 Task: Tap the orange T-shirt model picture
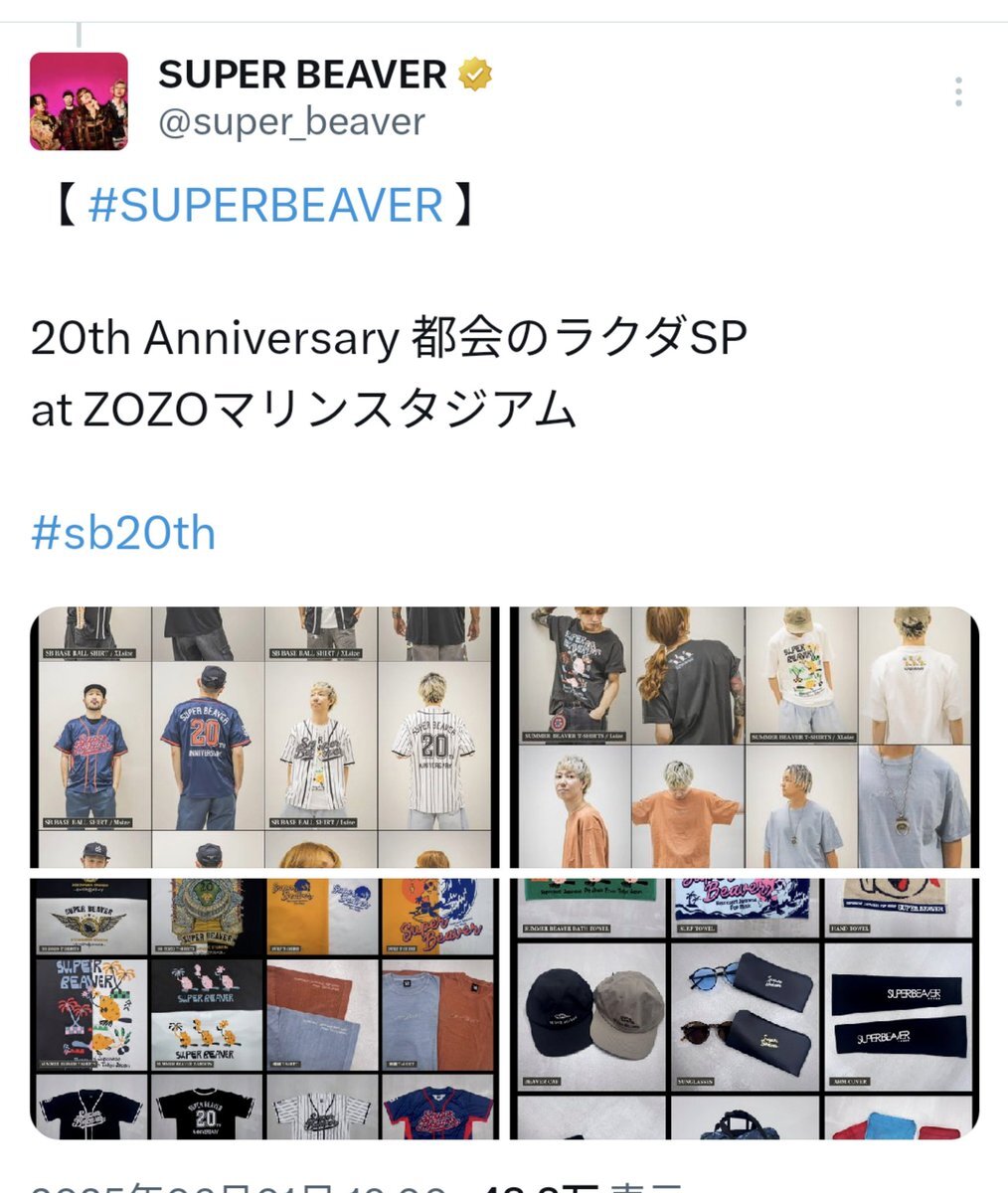[x=688, y=806]
